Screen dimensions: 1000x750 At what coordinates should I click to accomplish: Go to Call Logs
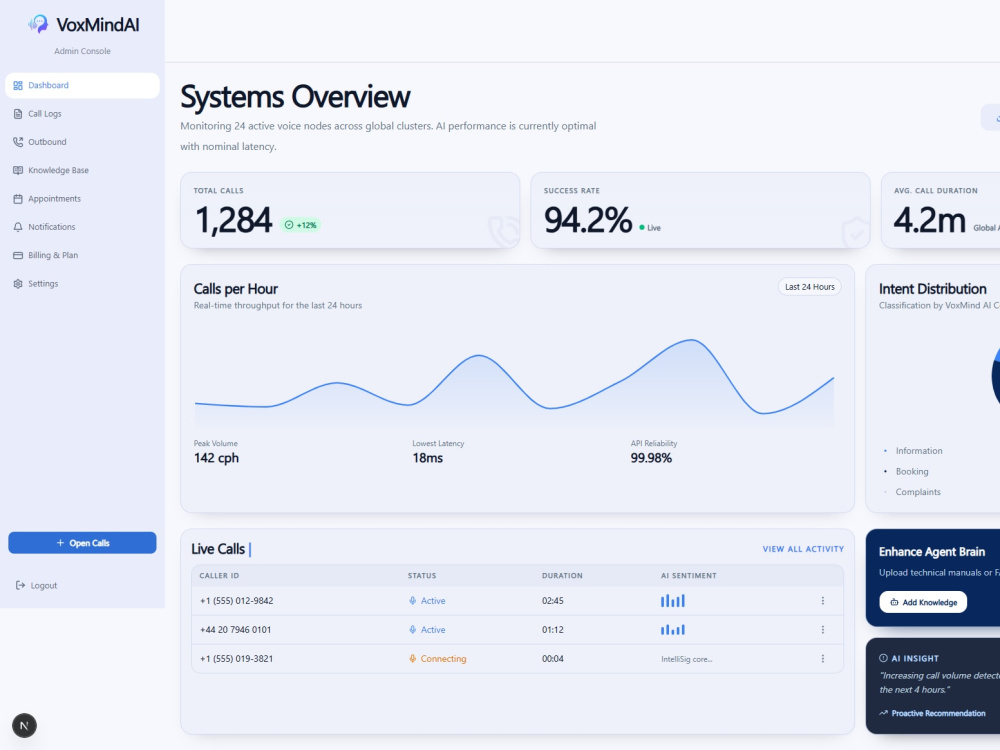click(82, 114)
